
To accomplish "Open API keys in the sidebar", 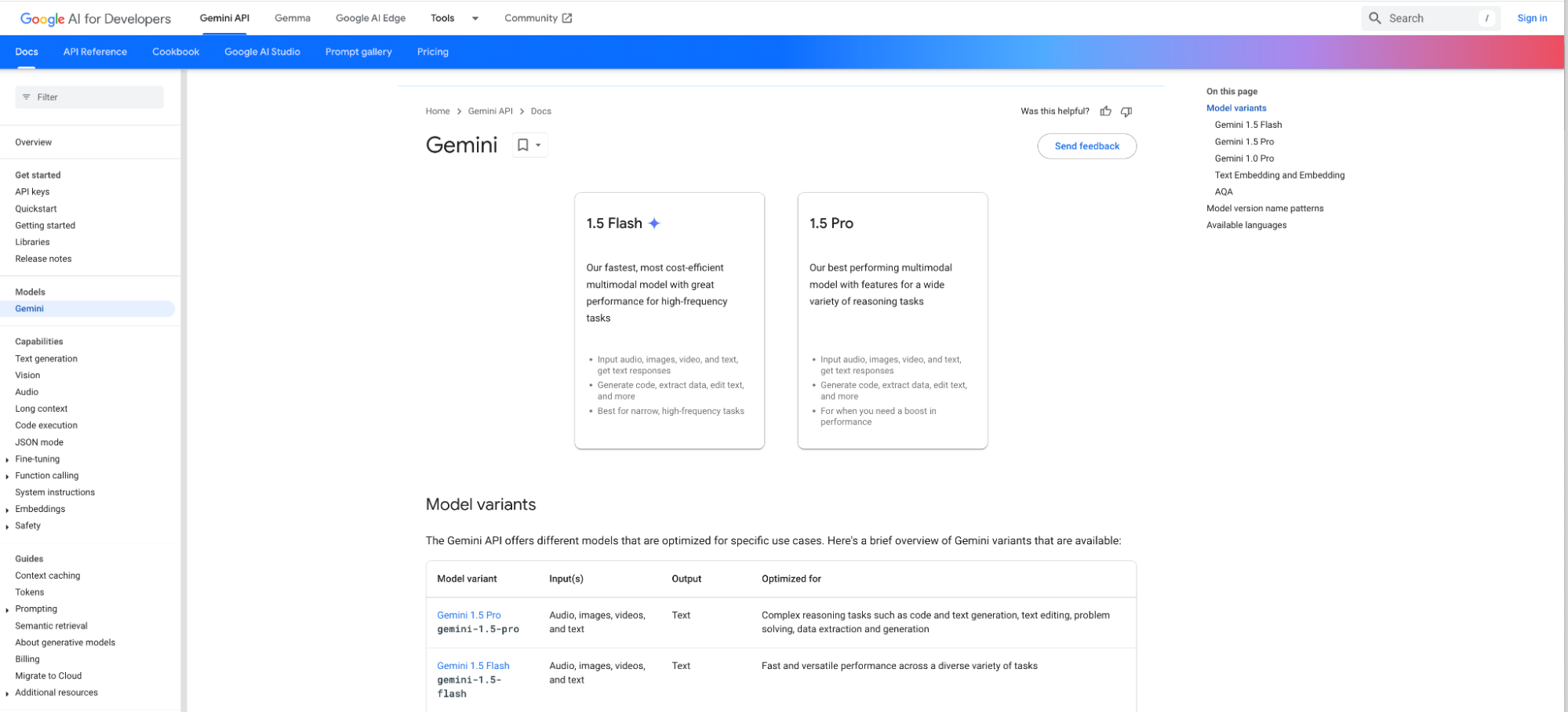I will [x=32, y=192].
